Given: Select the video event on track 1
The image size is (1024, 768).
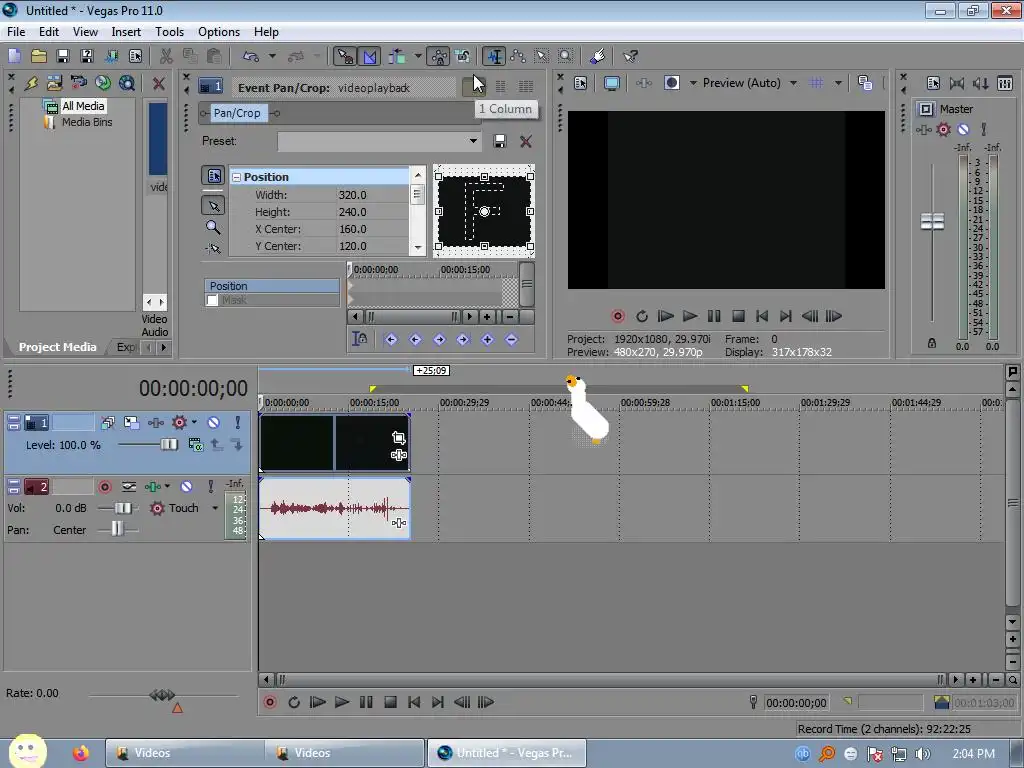Looking at the screenshot, I should click(334, 442).
